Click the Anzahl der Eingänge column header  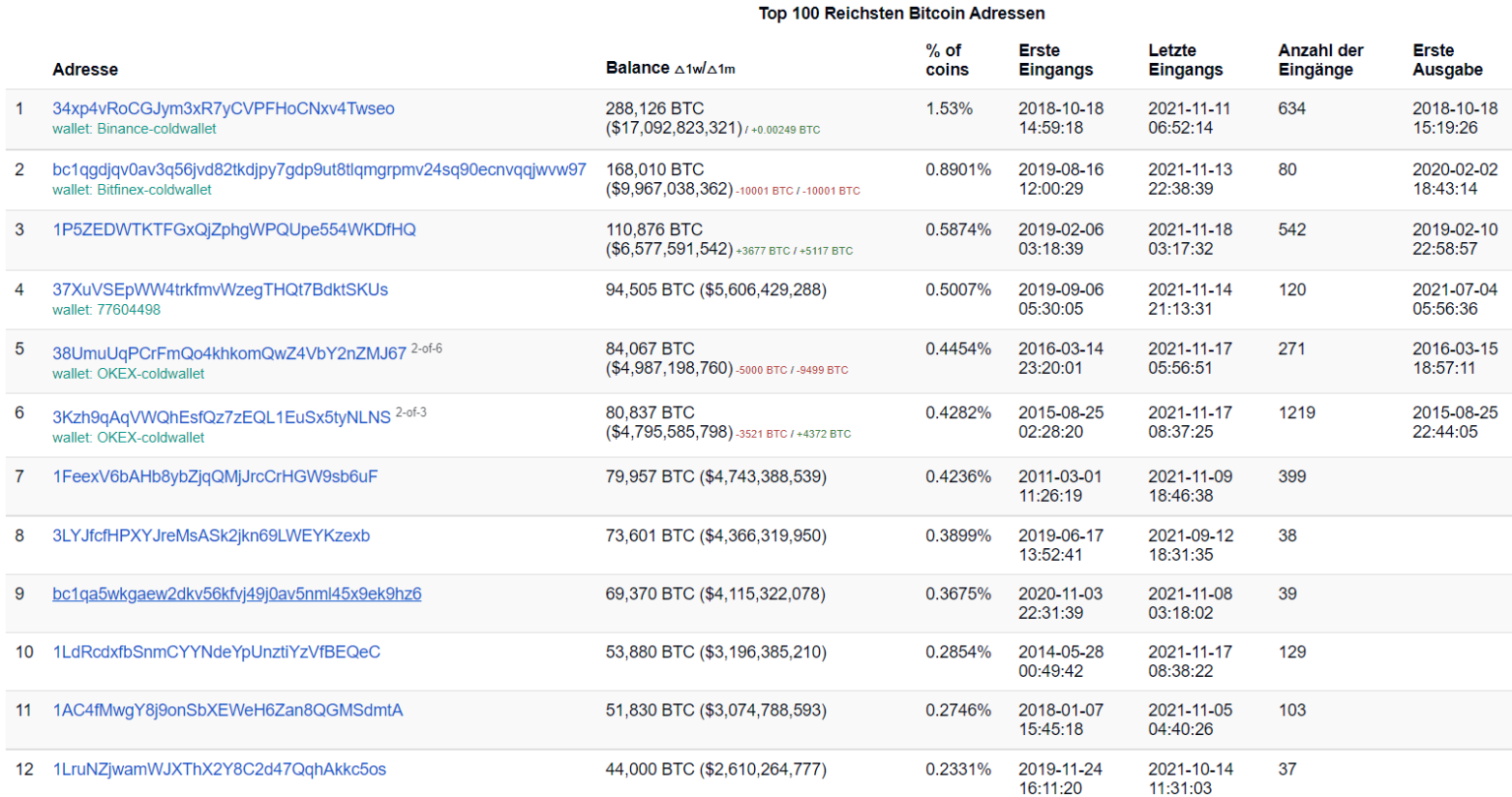click(x=1321, y=60)
